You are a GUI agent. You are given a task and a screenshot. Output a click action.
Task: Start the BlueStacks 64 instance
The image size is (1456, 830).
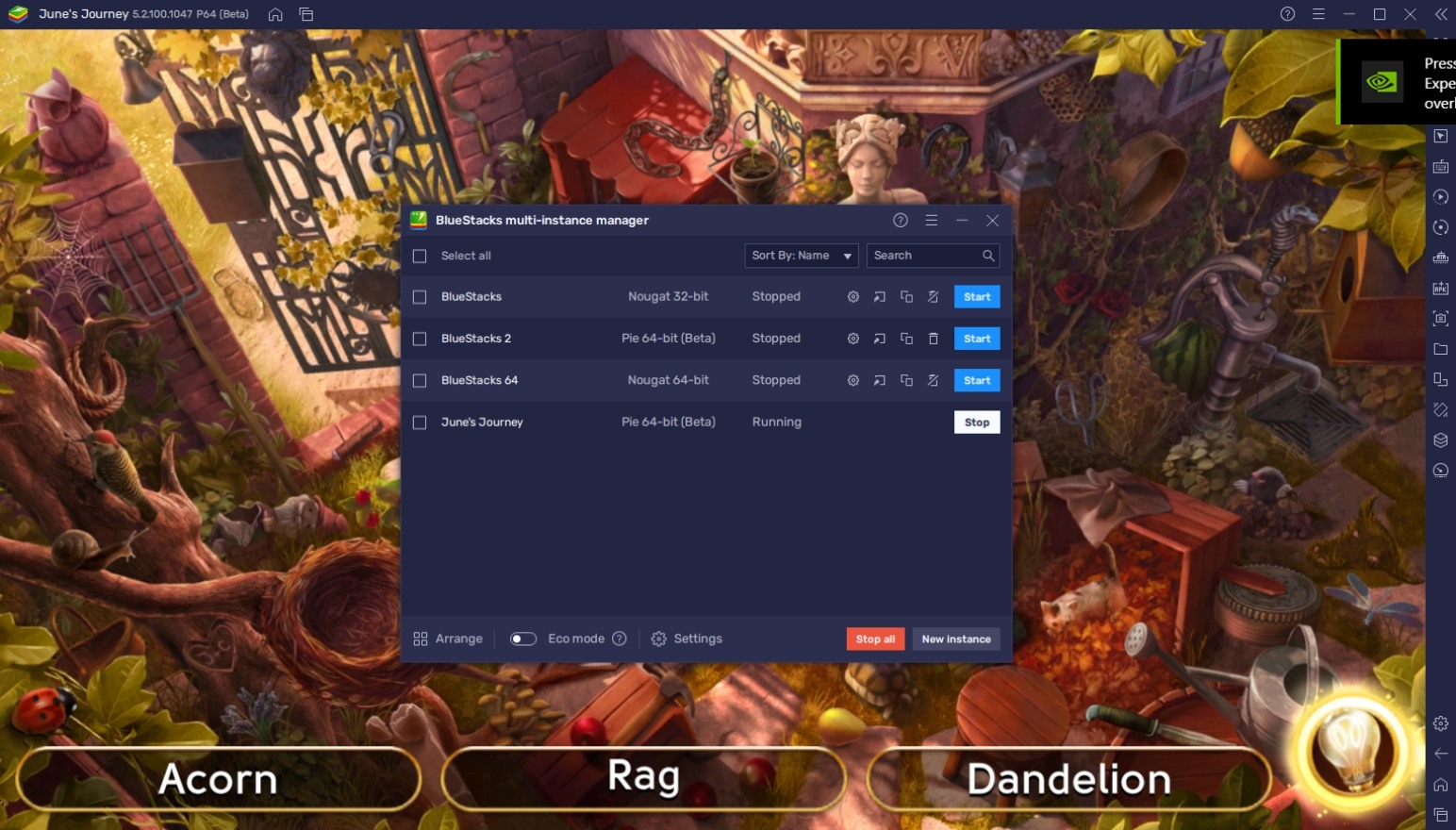click(x=977, y=380)
